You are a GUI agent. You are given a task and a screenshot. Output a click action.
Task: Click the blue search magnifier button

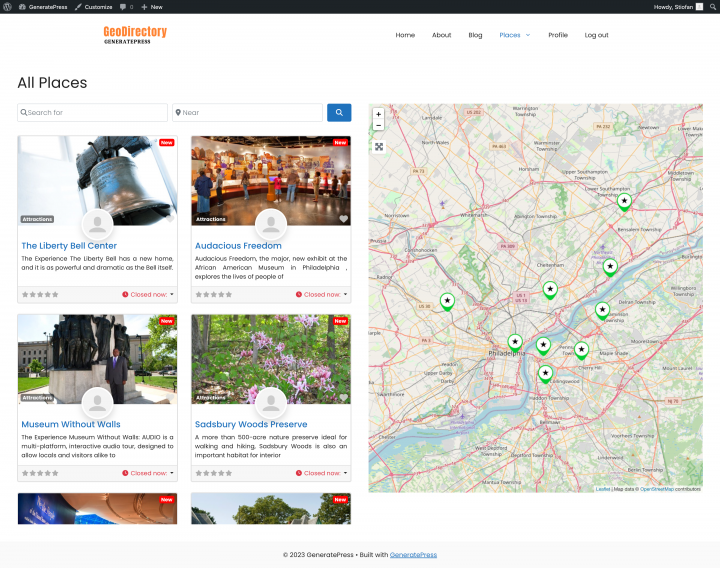tap(339, 113)
